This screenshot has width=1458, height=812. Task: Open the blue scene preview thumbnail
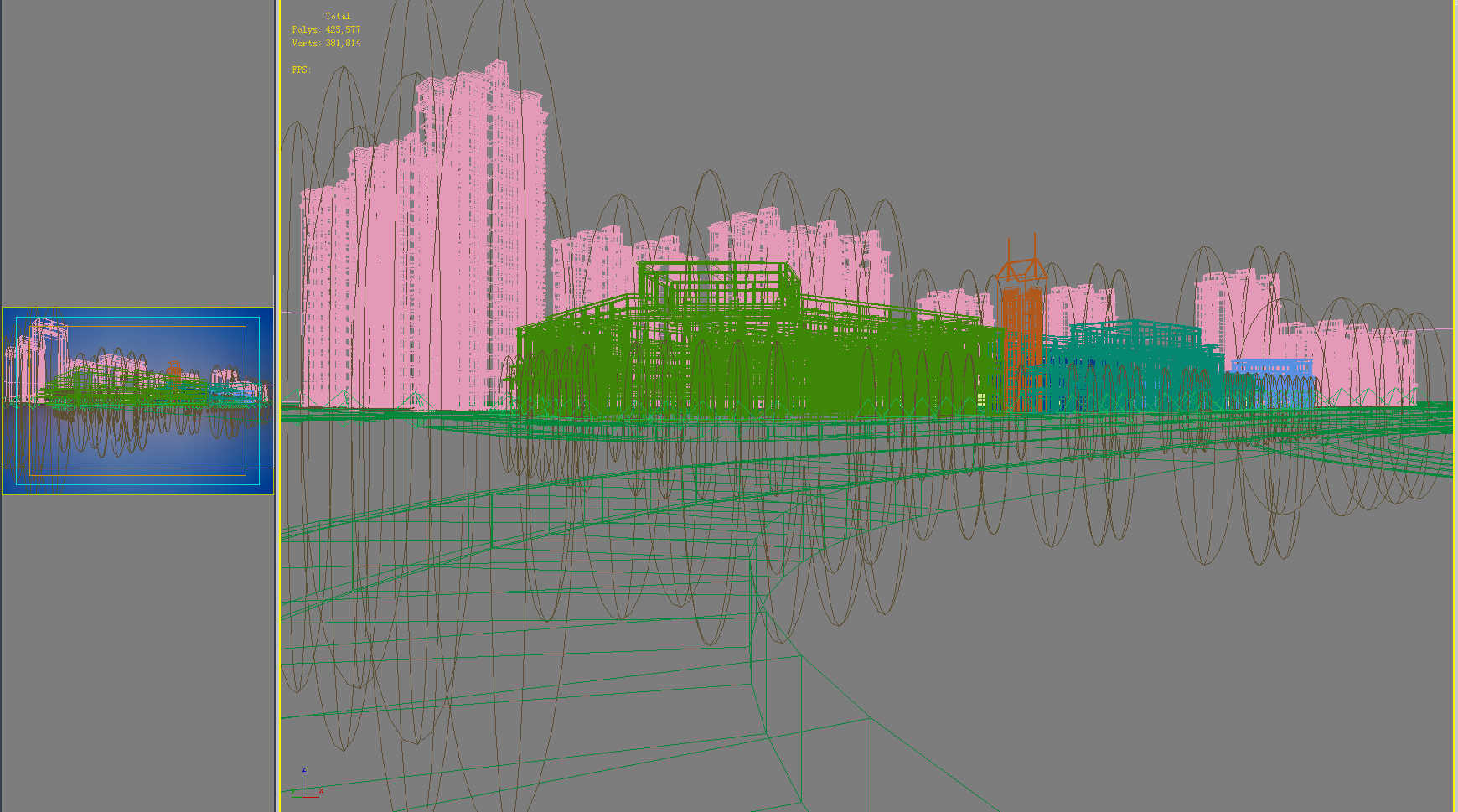[x=137, y=401]
